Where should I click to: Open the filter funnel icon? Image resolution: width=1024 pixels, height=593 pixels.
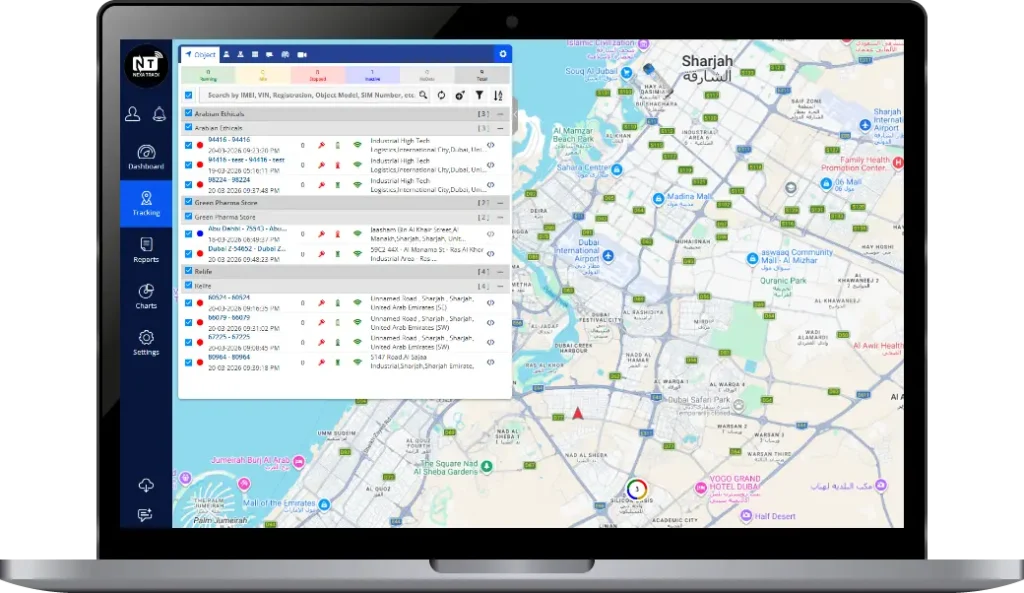tap(479, 95)
